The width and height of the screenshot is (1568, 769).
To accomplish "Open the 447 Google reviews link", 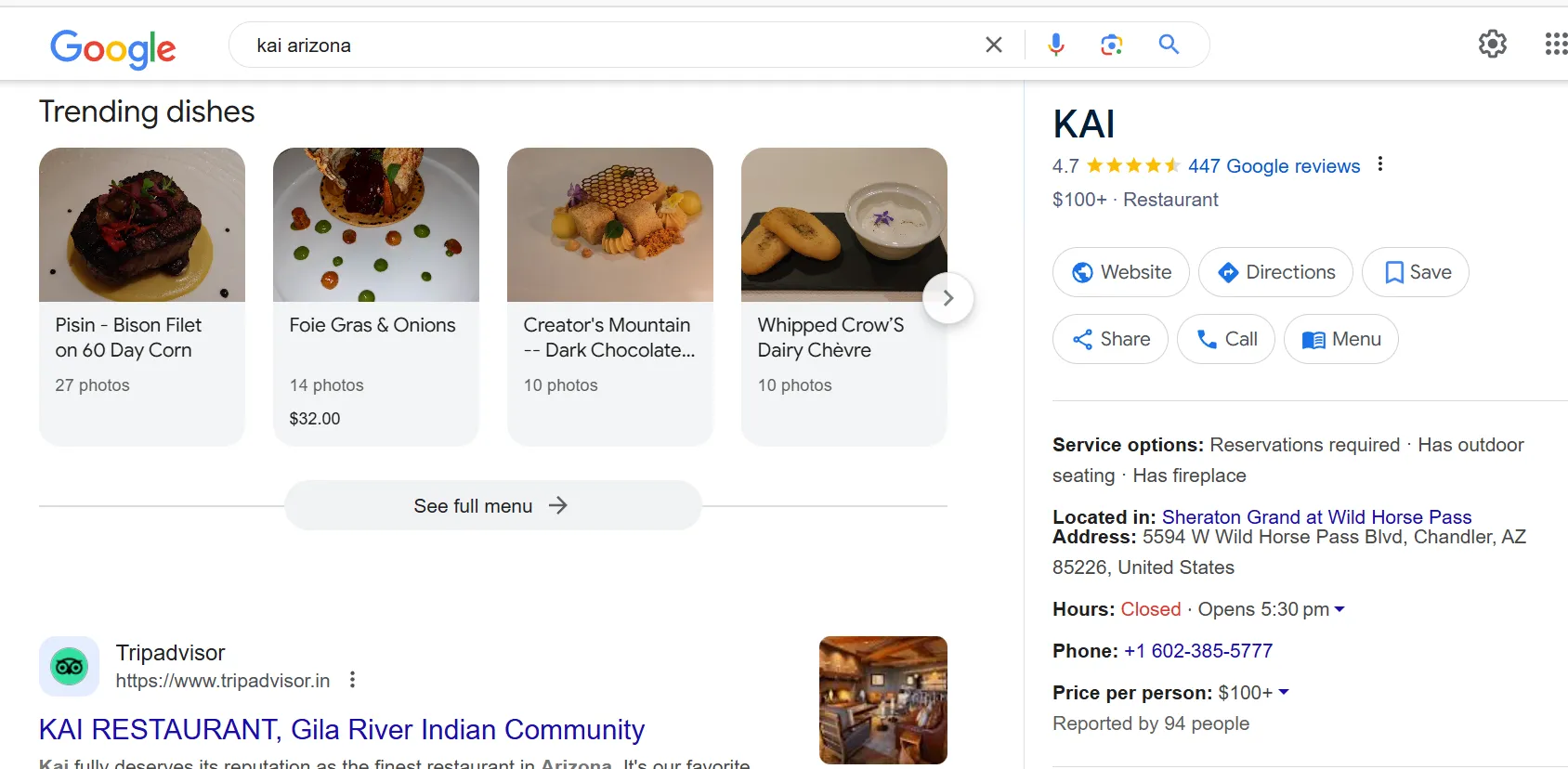I will tap(1274, 165).
